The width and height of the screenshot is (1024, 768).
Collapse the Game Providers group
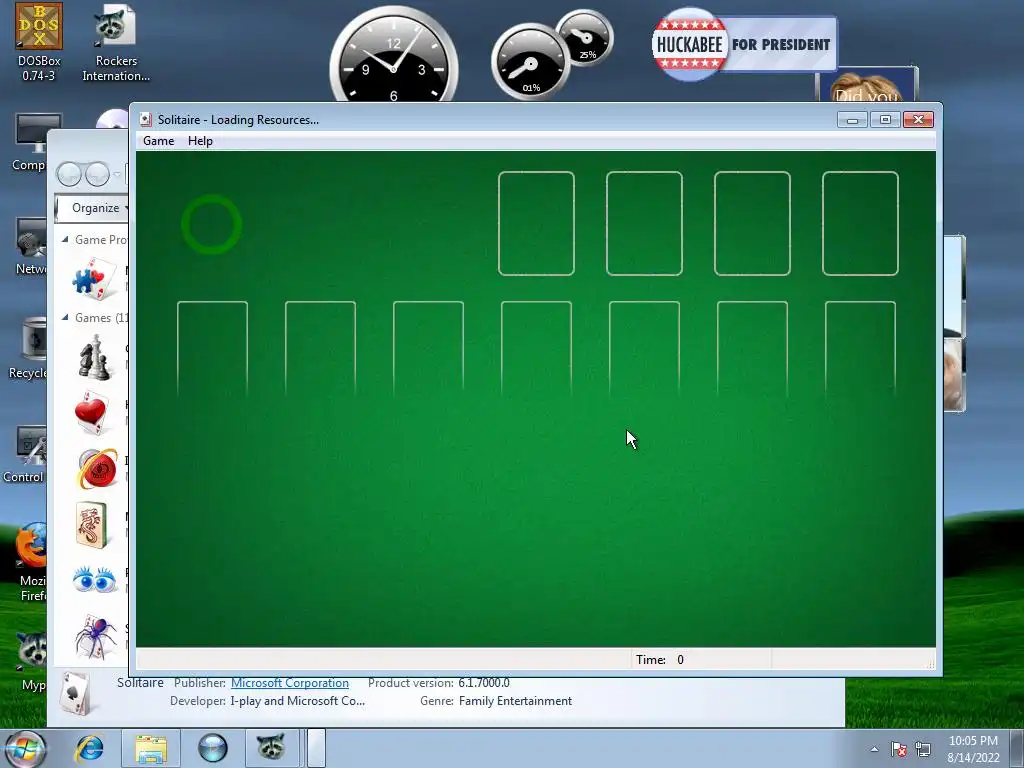click(x=65, y=240)
